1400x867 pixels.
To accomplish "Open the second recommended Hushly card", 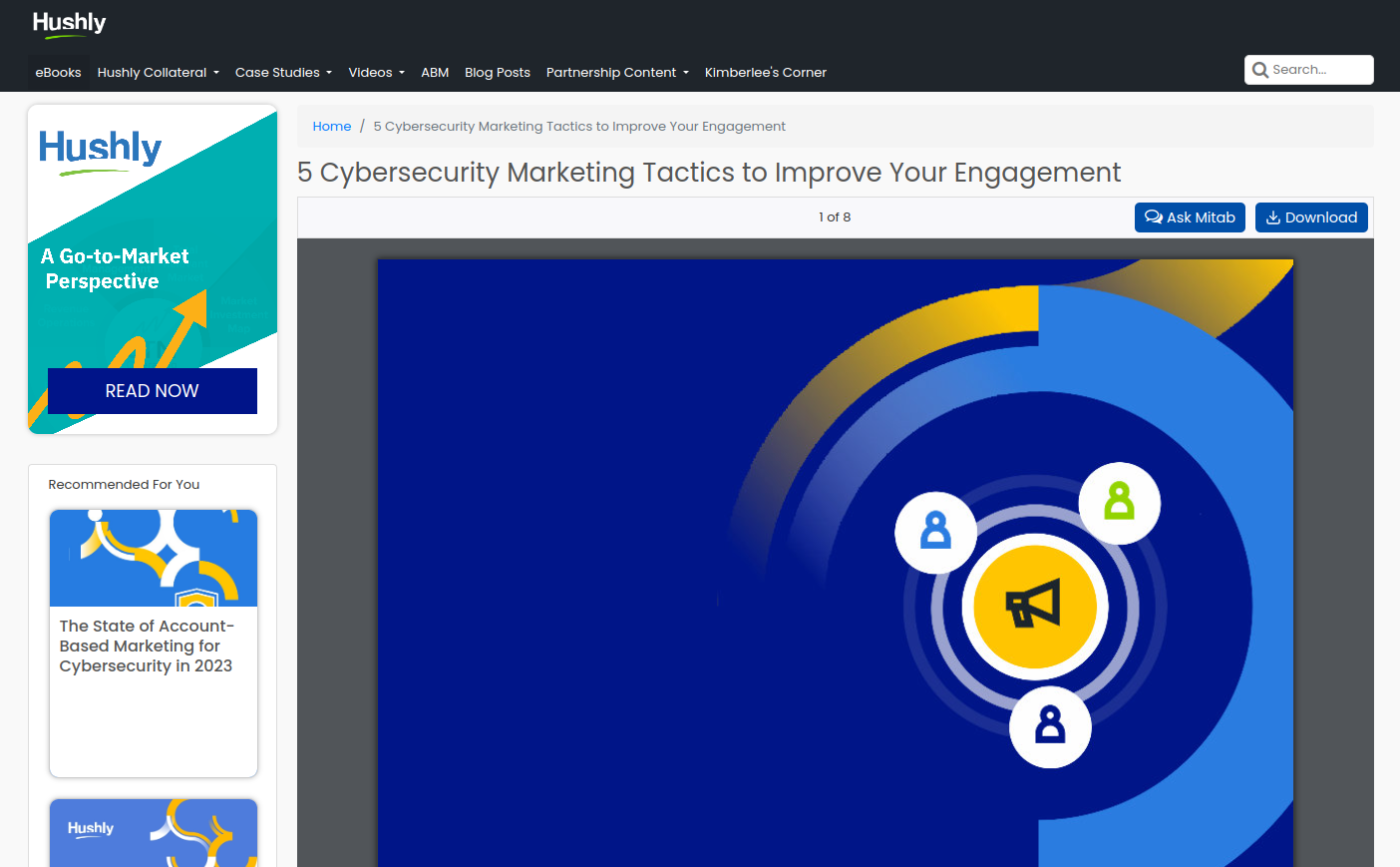I will point(154,832).
